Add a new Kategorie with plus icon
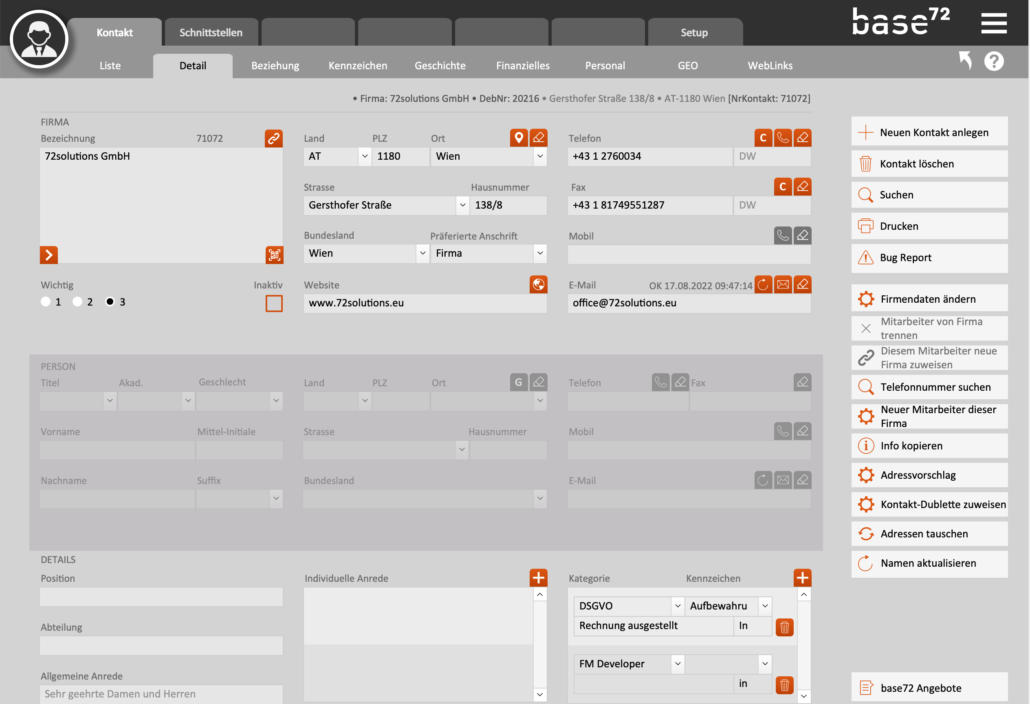Screen dimensions: 1030x704 point(802,578)
